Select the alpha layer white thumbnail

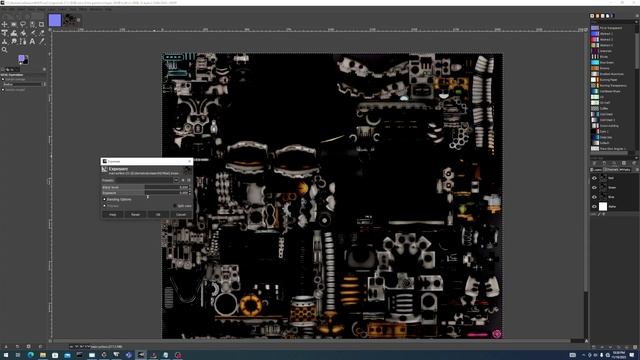pyautogui.click(x=602, y=207)
